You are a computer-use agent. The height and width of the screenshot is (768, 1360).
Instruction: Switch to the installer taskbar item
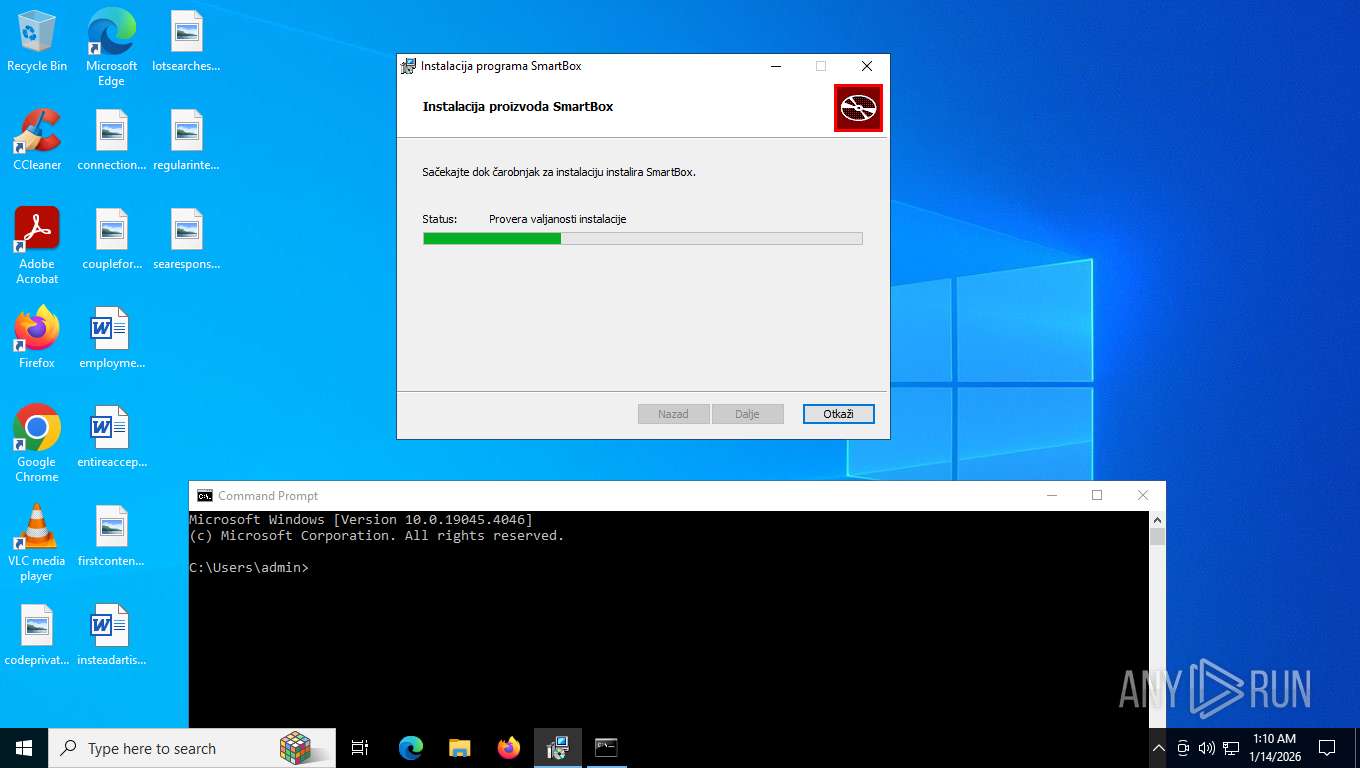coord(558,748)
